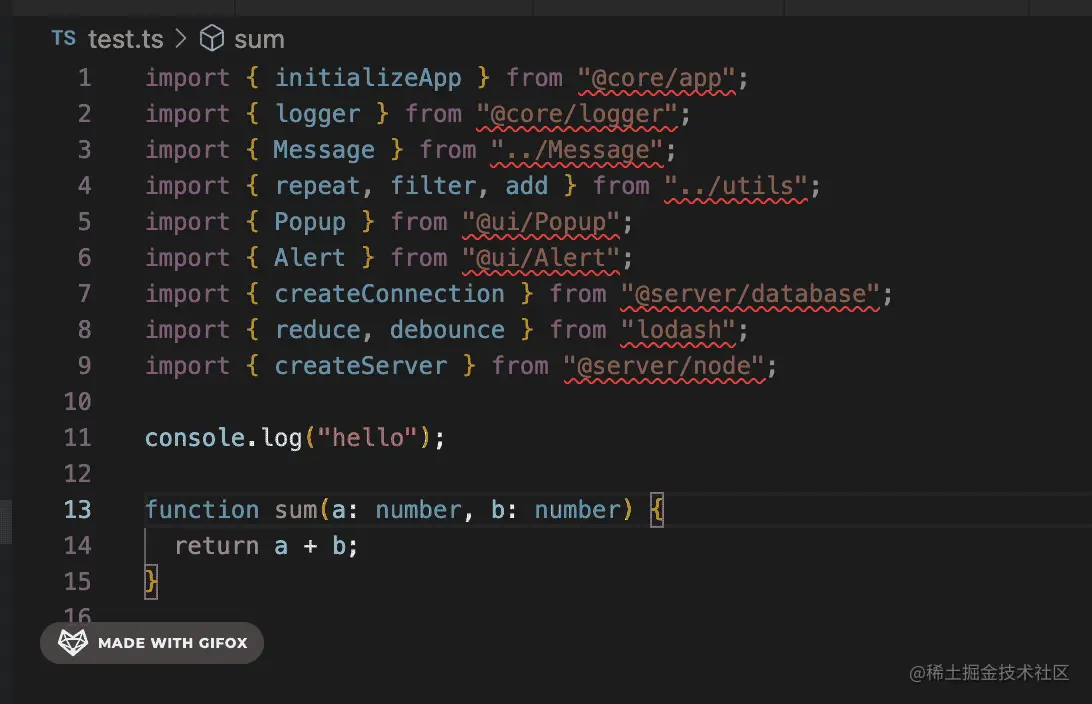This screenshot has height=704, width=1092.
Task: Click the repeat identifier on line 4
Action: click(318, 186)
